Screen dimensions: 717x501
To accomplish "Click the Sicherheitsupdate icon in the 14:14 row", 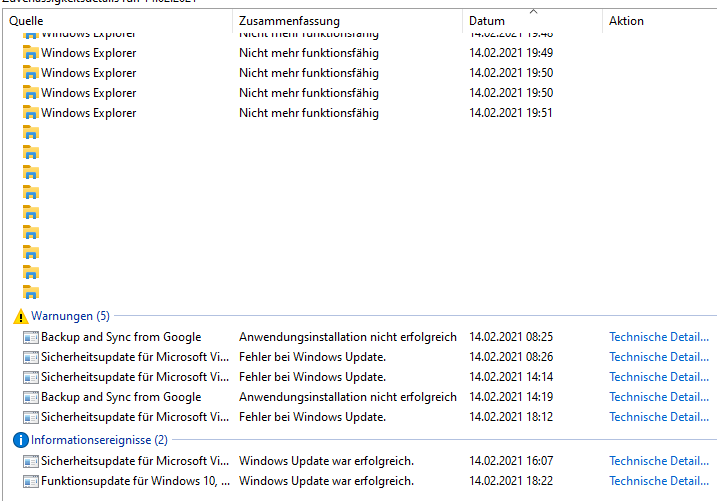I will pyautogui.click(x=31, y=377).
